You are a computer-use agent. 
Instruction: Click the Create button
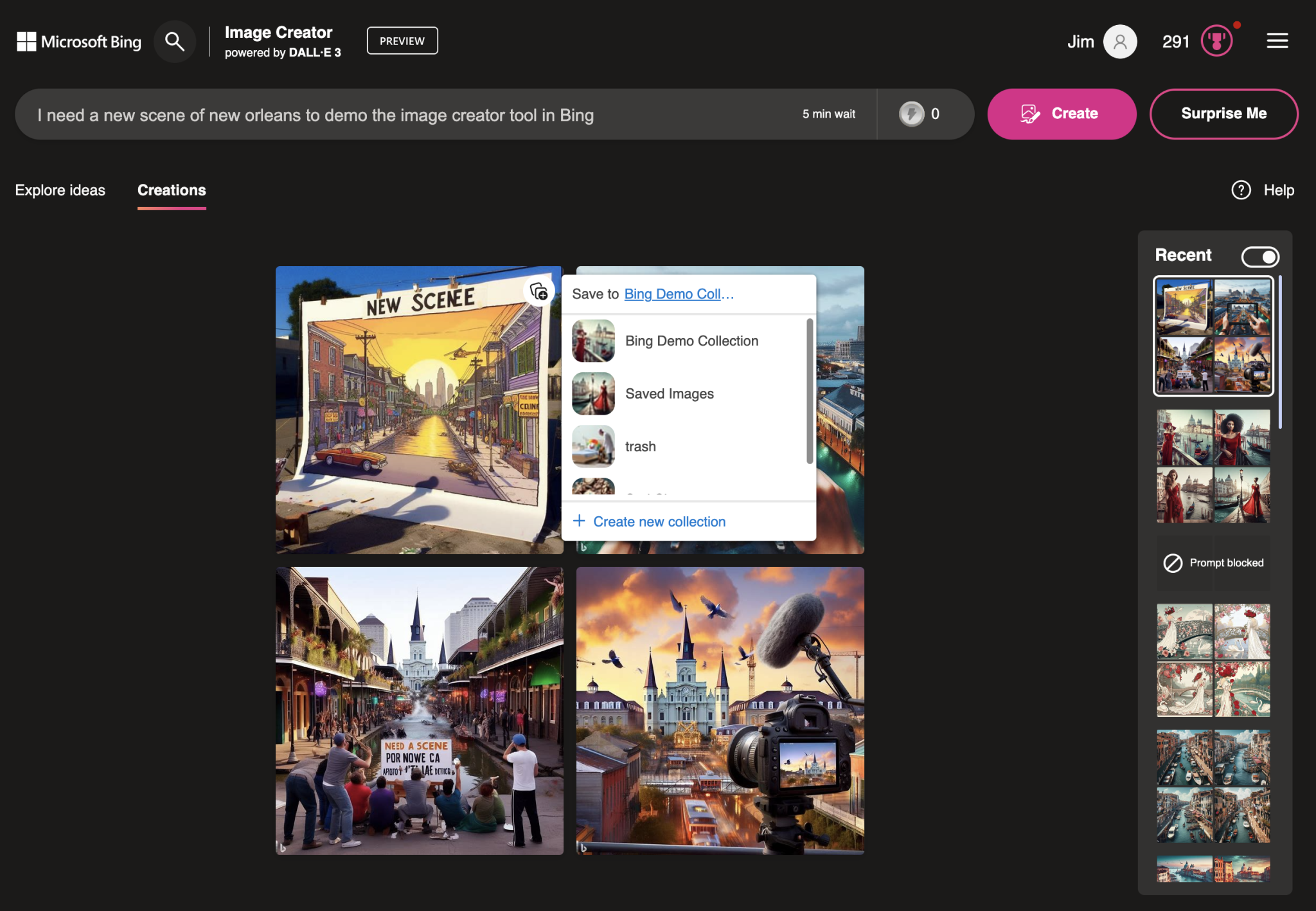tap(1062, 114)
